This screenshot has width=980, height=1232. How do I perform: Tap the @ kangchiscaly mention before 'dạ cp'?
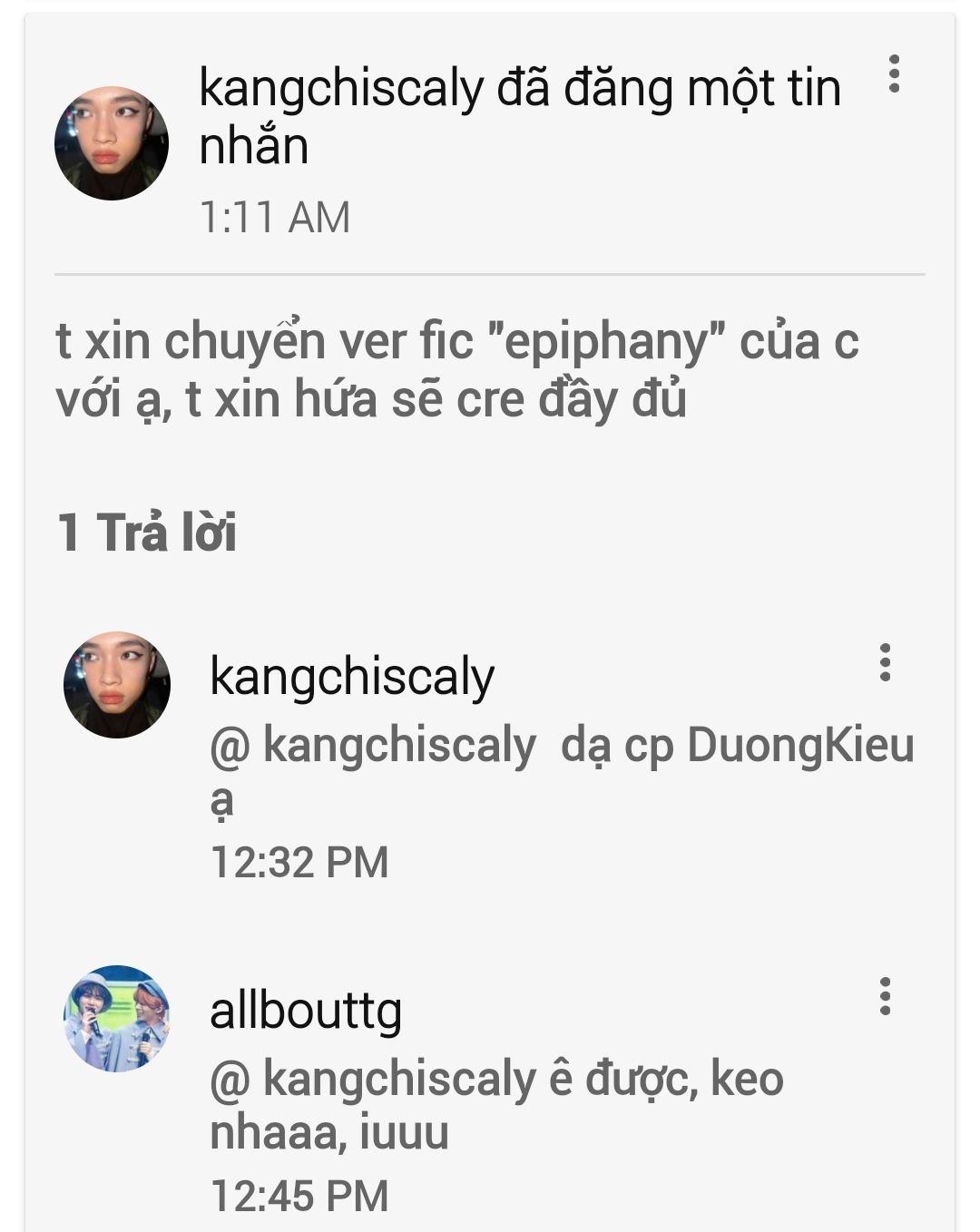(x=373, y=747)
